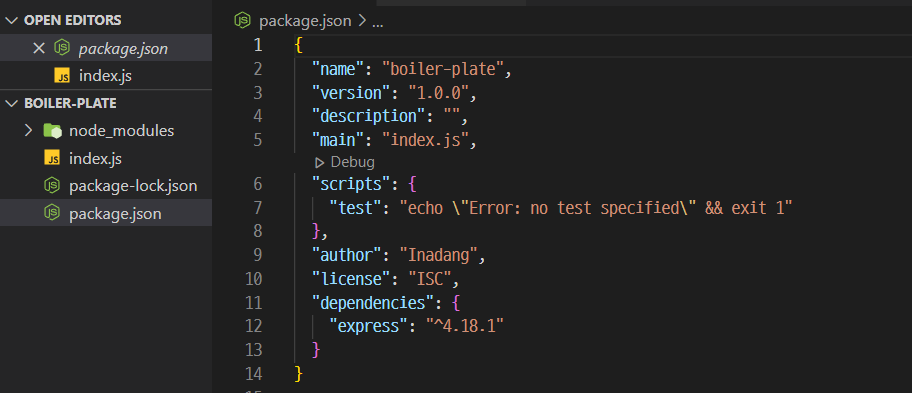The width and height of the screenshot is (912, 393).
Task: Click the "author" key
Action: tap(346, 255)
